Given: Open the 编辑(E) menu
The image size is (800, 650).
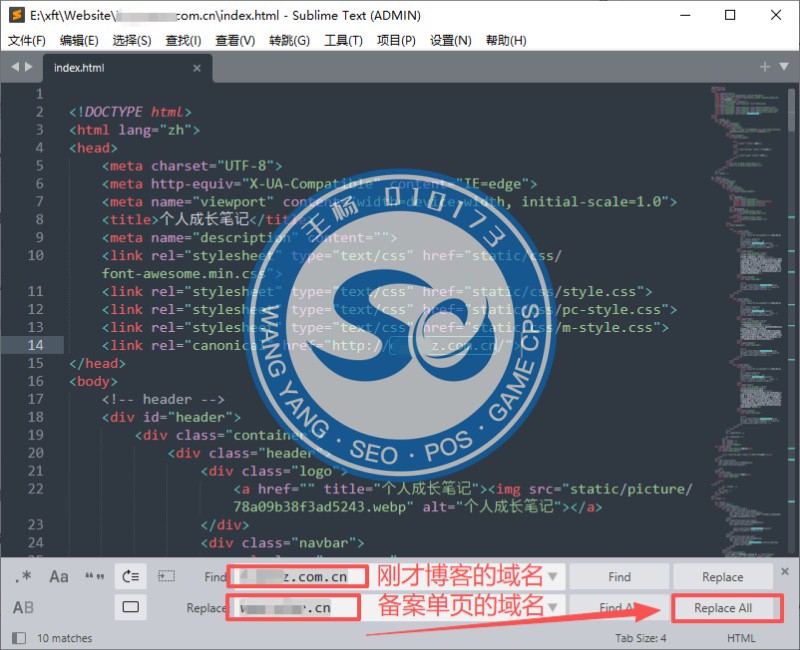Looking at the screenshot, I should coord(79,40).
